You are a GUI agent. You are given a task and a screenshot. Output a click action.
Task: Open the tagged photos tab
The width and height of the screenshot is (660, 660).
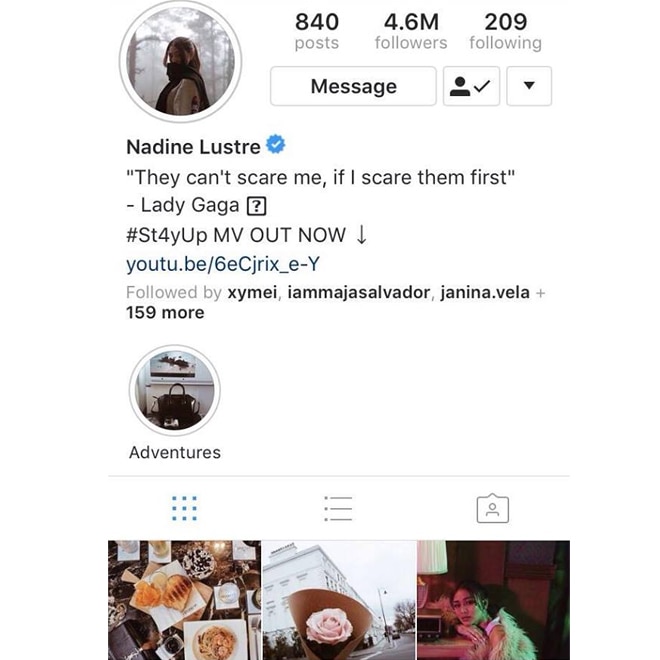point(492,508)
